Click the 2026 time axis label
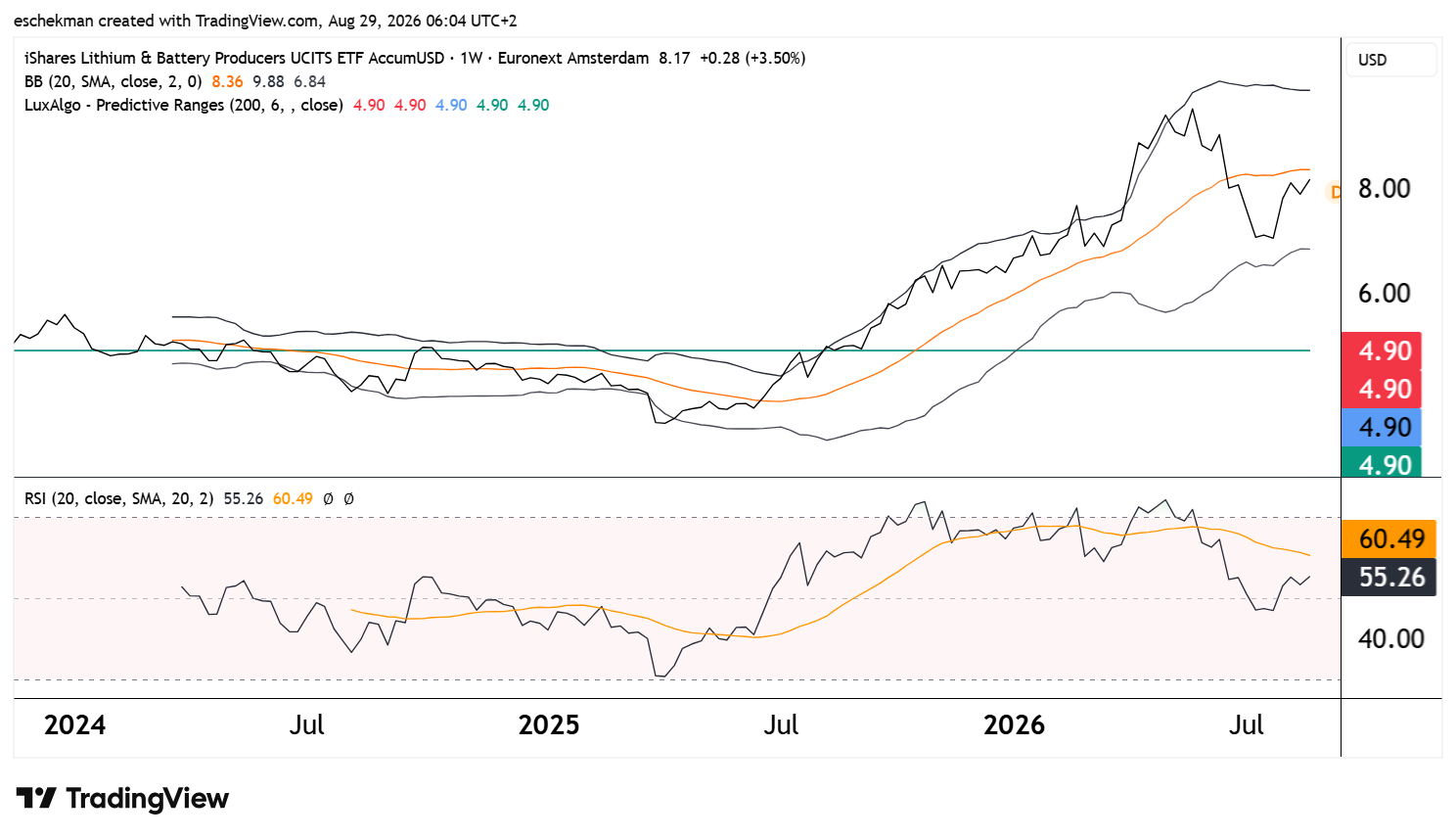Viewport: 1456px width, 839px height. click(1014, 725)
